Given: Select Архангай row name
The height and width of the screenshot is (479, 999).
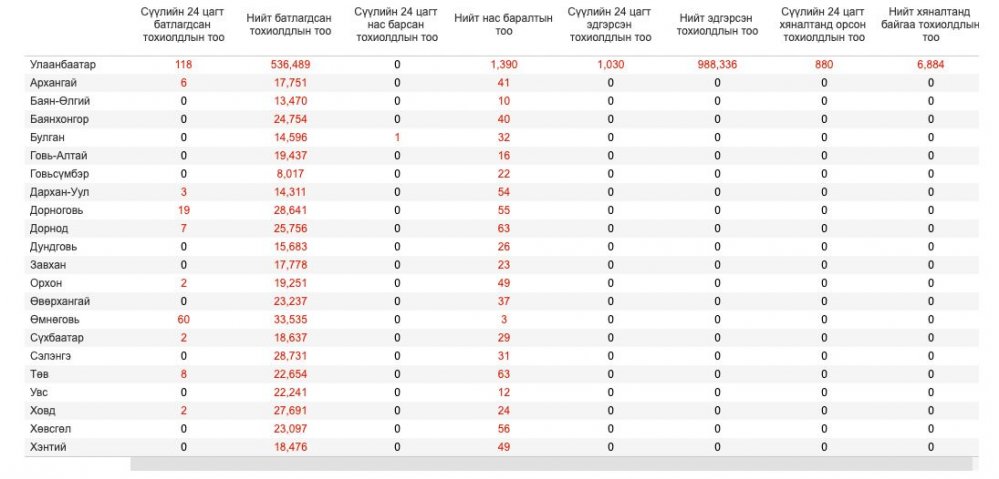Looking at the screenshot, I should coord(54,83).
